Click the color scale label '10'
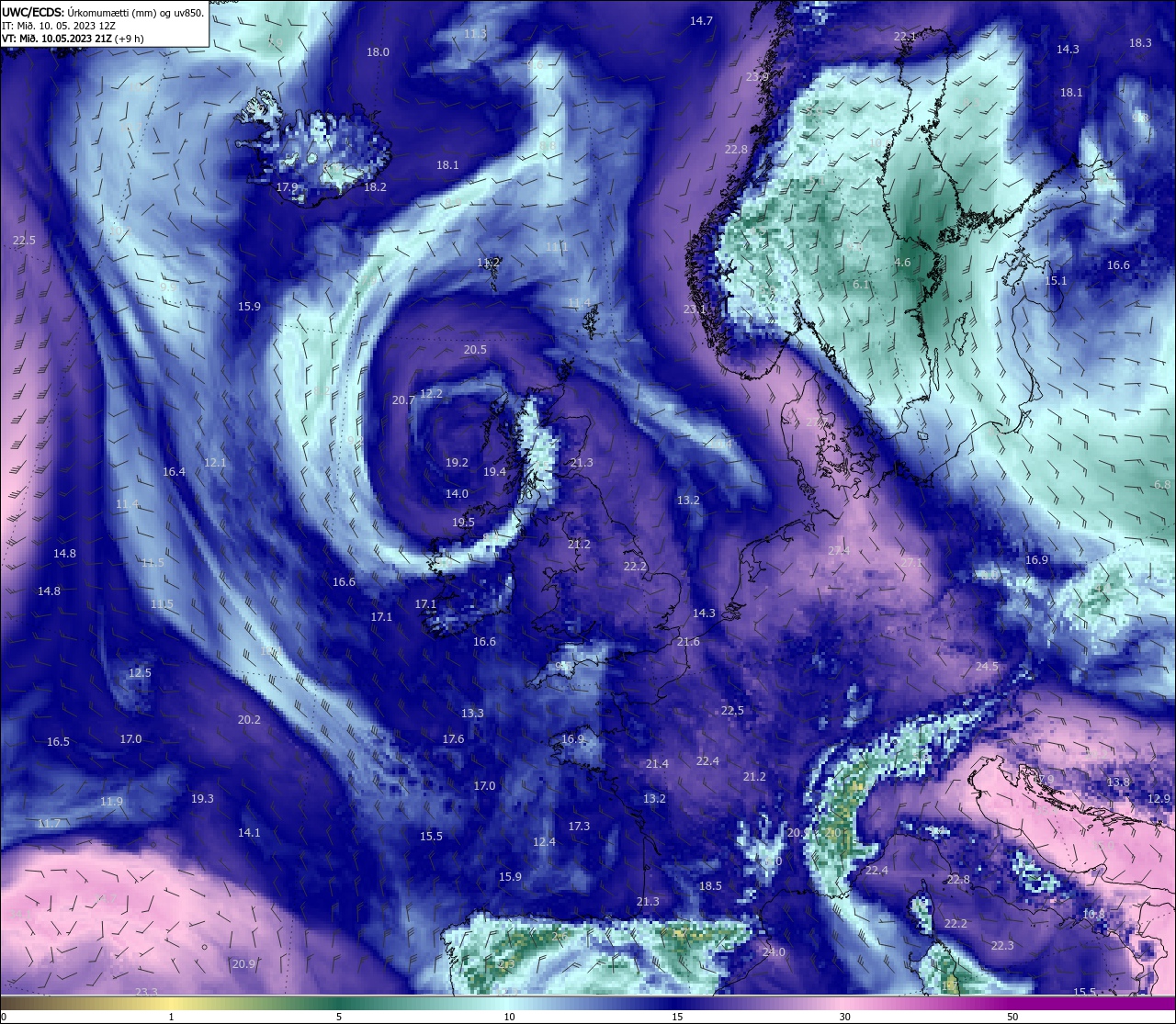 (509, 1017)
